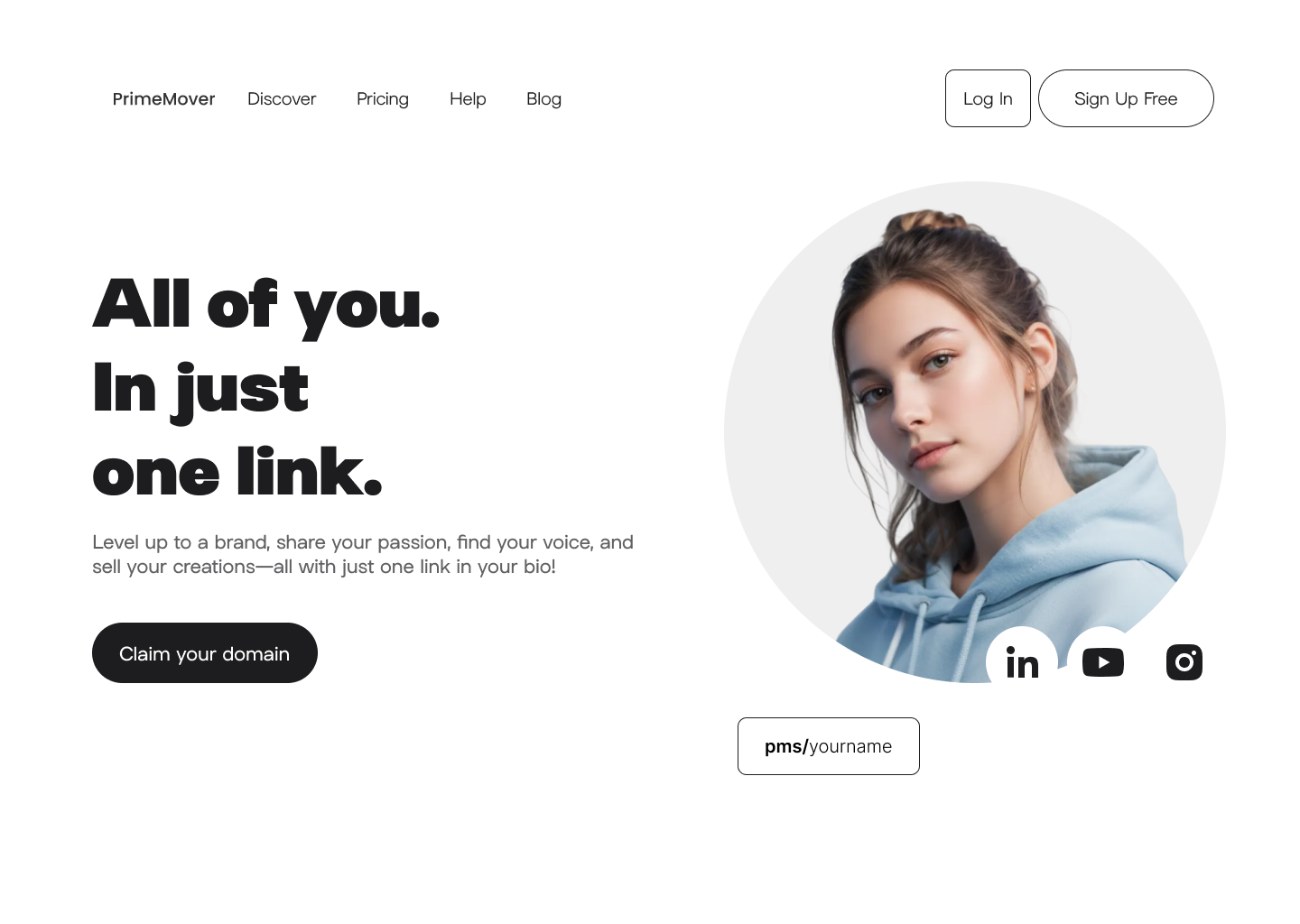This screenshot has width=1300, height=924.
Task: Click the YouTube play icon
Action: [1103, 662]
